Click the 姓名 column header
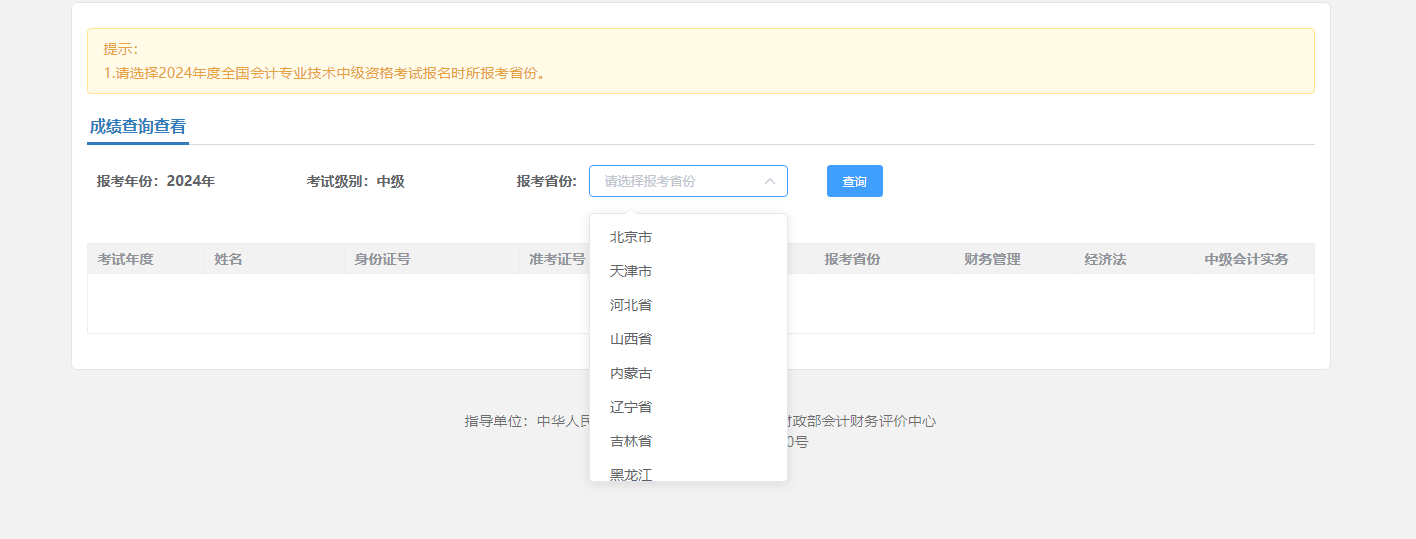The image size is (1416, 539). [228, 259]
